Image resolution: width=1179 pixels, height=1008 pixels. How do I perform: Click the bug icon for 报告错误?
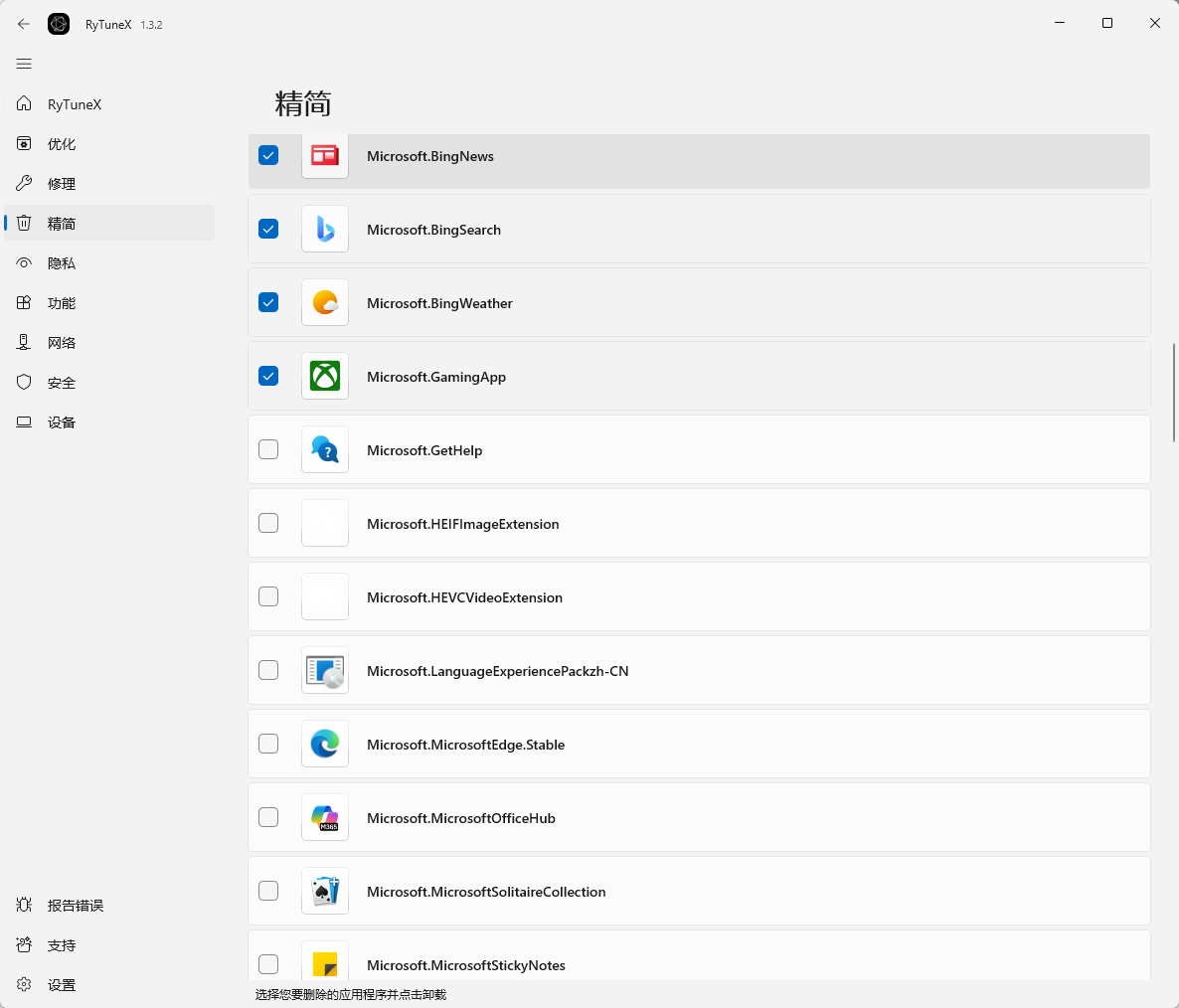pos(24,905)
